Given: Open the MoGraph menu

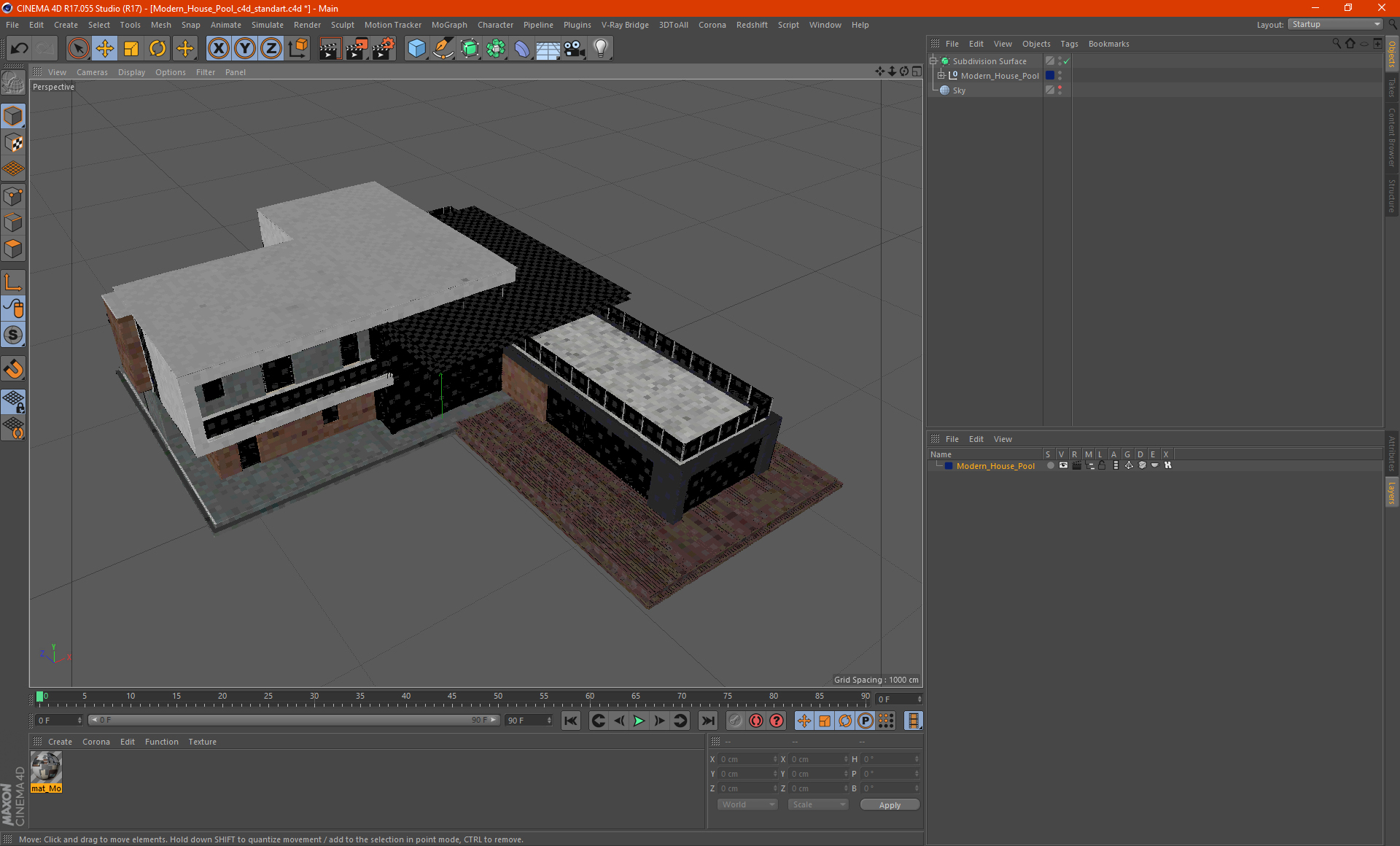Looking at the screenshot, I should point(448,25).
